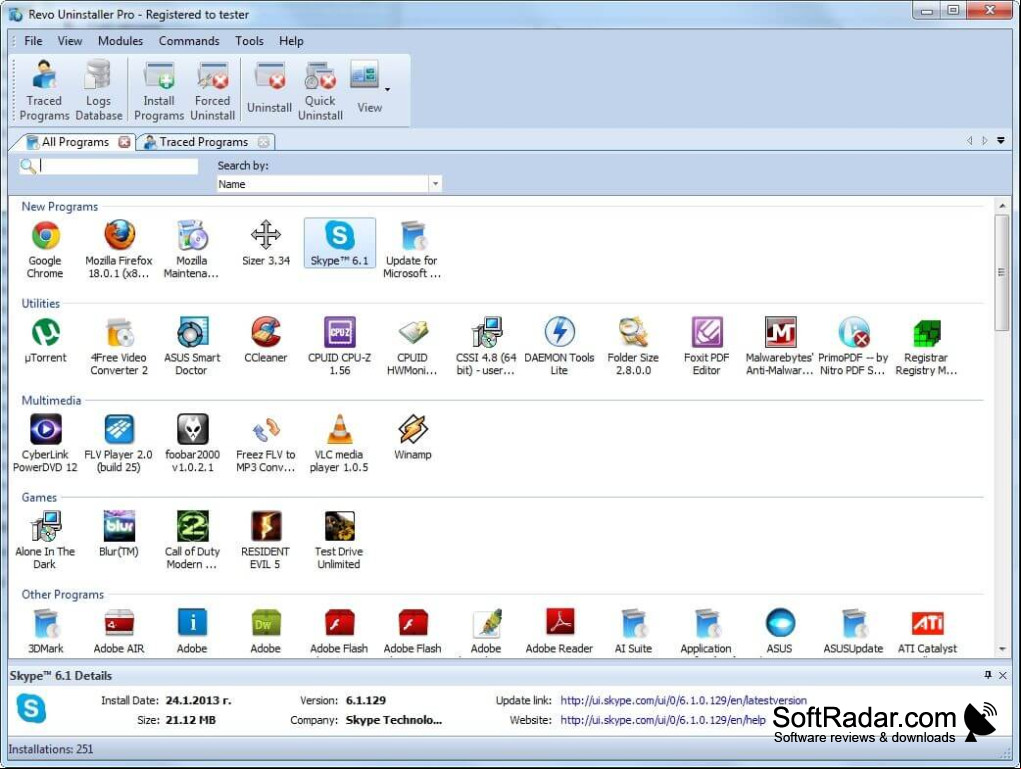
Task: Close the Skype 6.1 Details panel
Action: tap(1003, 675)
